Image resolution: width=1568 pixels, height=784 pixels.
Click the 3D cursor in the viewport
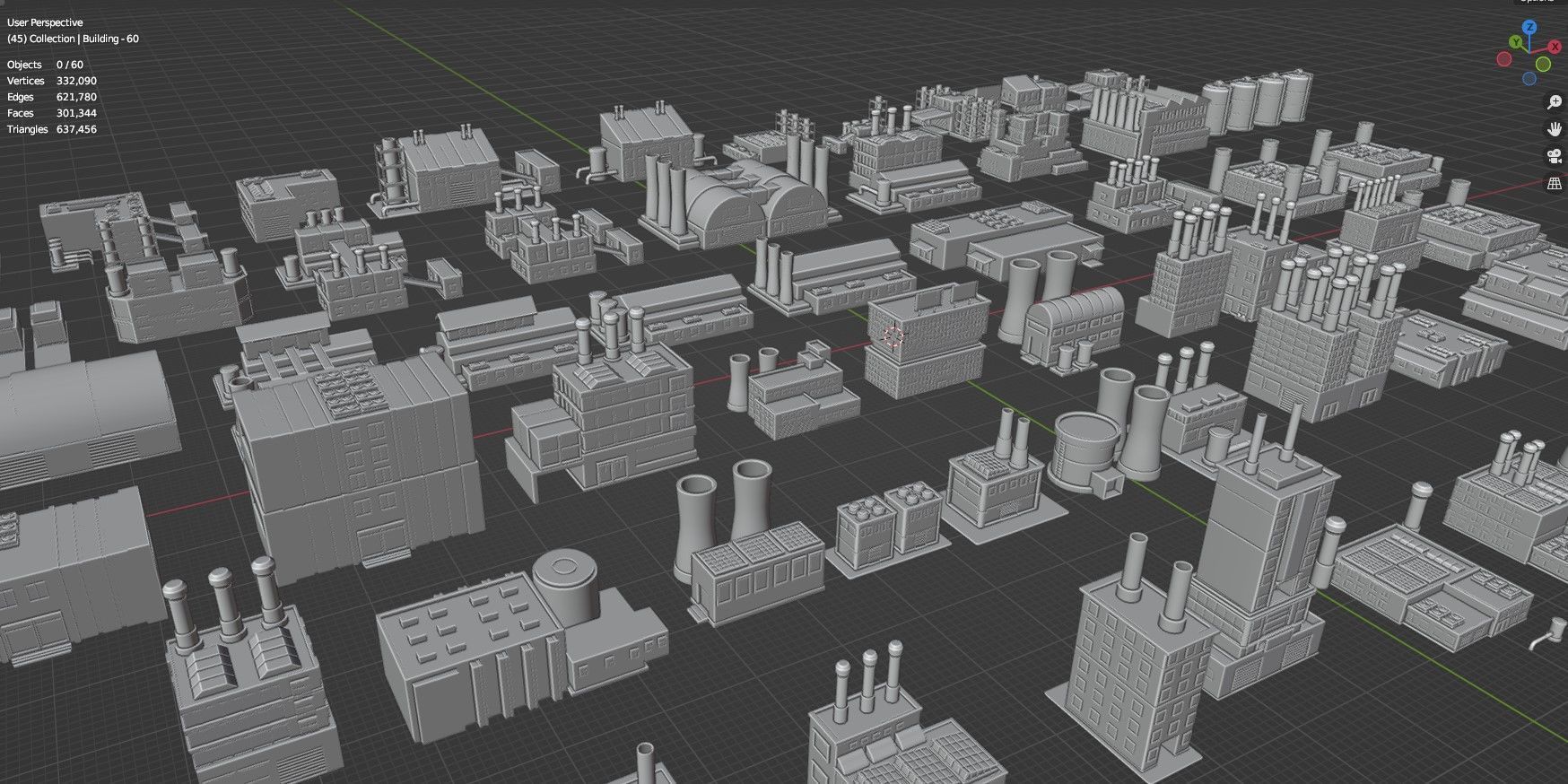(x=893, y=337)
